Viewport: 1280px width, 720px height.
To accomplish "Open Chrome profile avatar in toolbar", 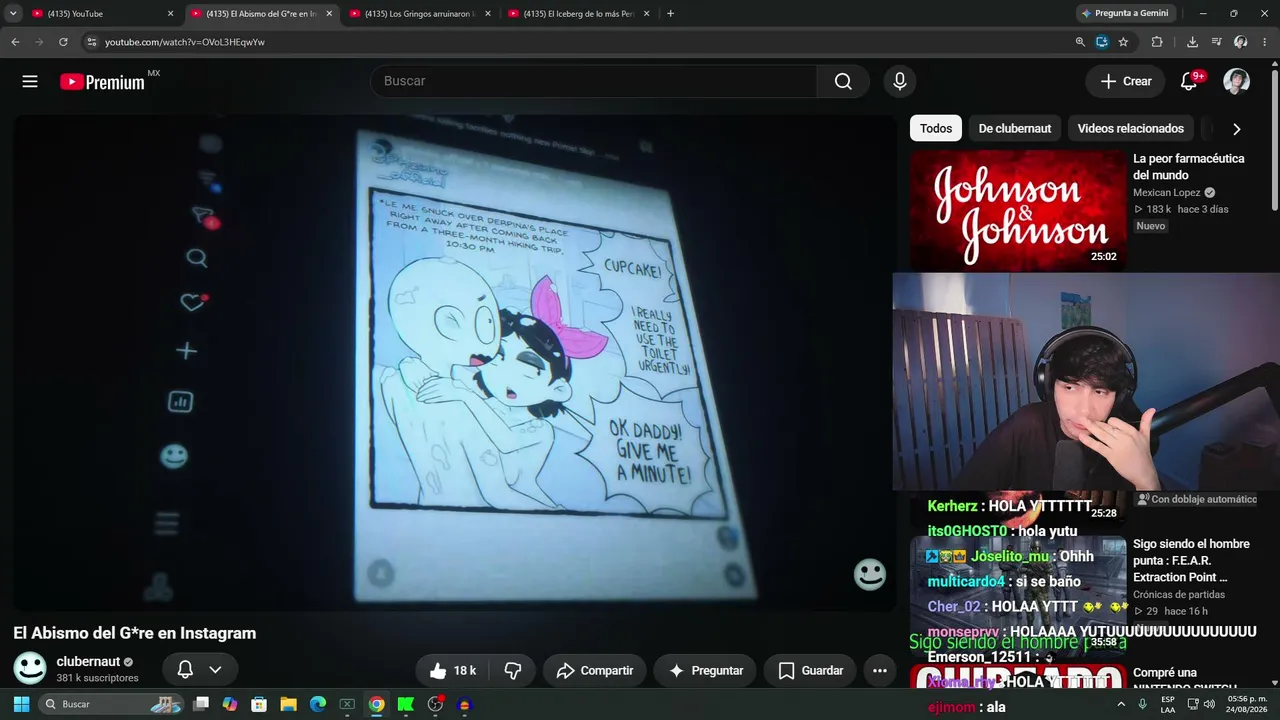I will (x=1240, y=42).
